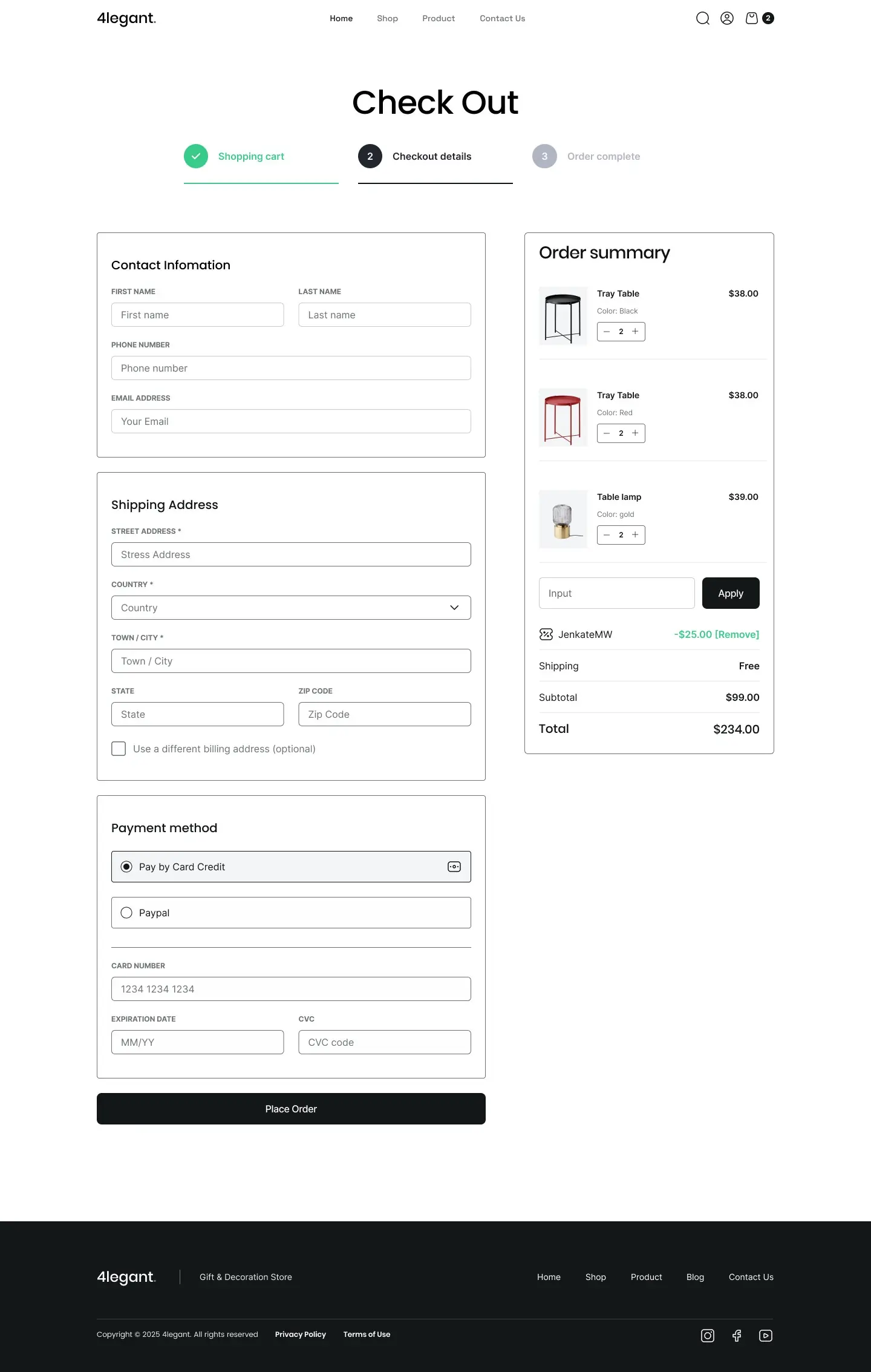Decrease quantity of red Tray Table
Image resolution: width=871 pixels, height=1372 pixels.
point(607,433)
